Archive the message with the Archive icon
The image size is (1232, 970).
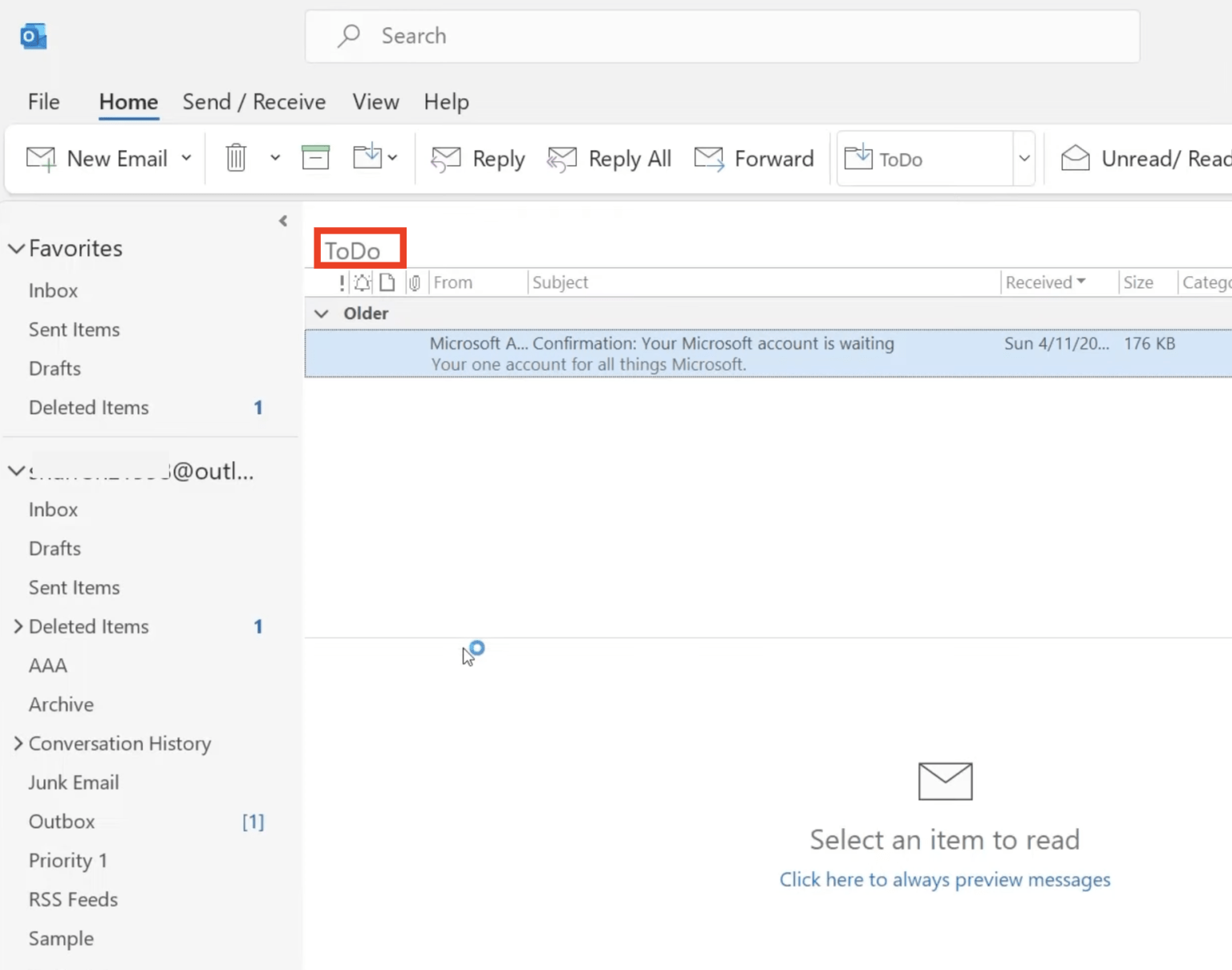315,157
